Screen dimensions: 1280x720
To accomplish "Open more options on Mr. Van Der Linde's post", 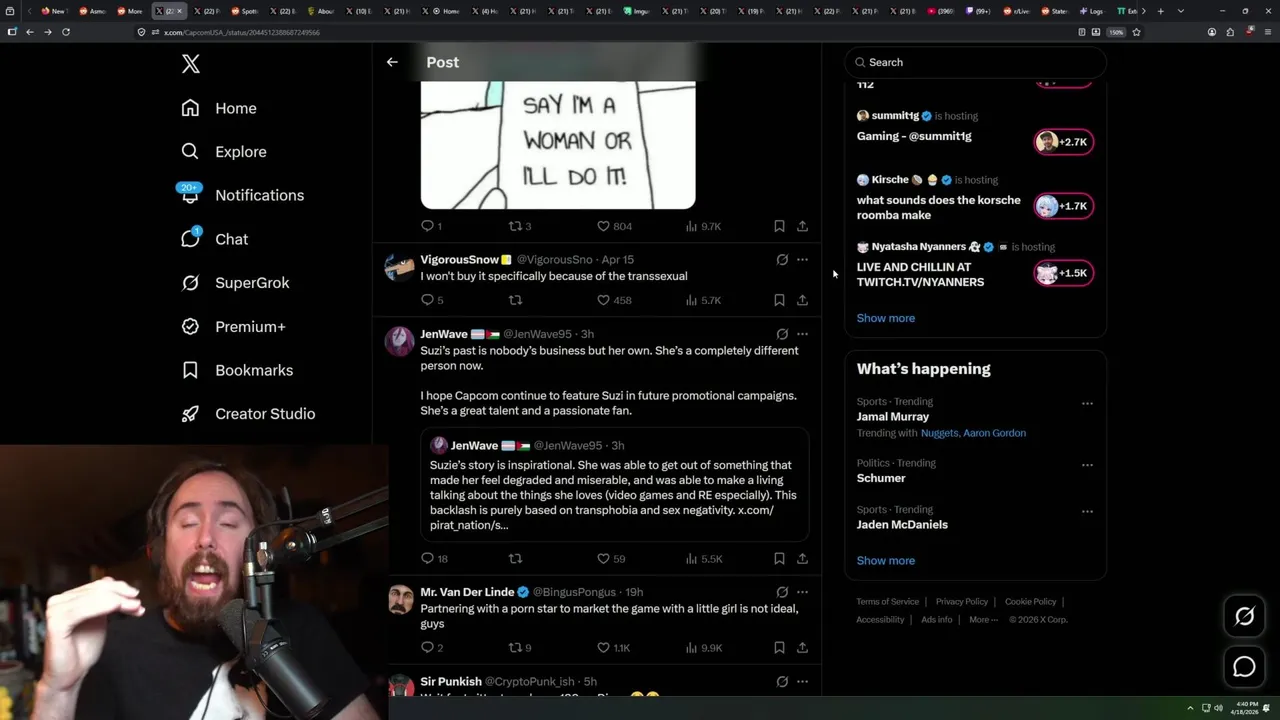I will point(802,592).
